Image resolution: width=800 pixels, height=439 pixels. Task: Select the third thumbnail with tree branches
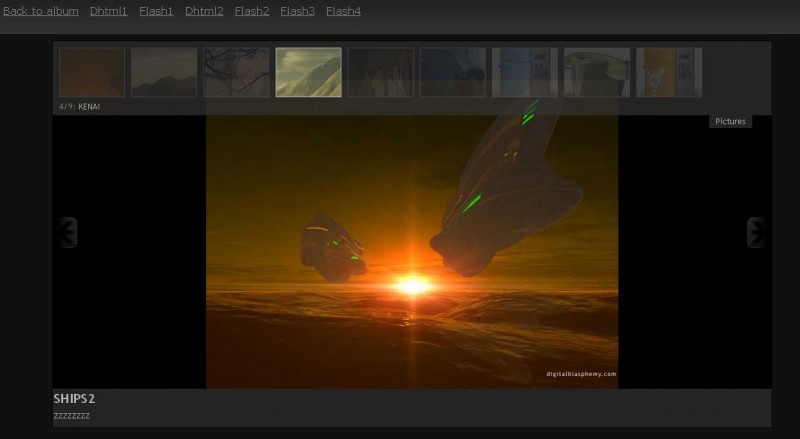236,72
